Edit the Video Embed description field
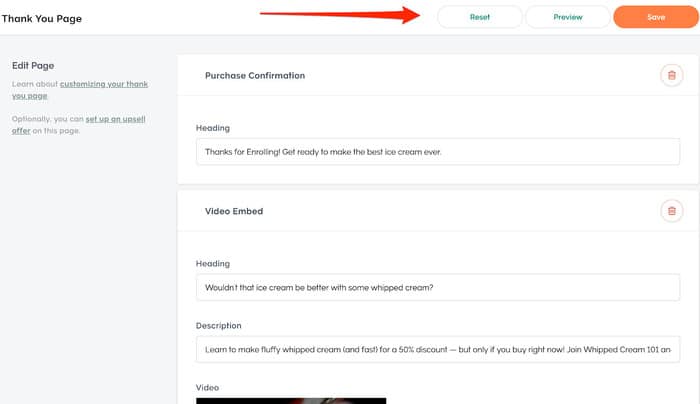 pyautogui.click(x=438, y=350)
